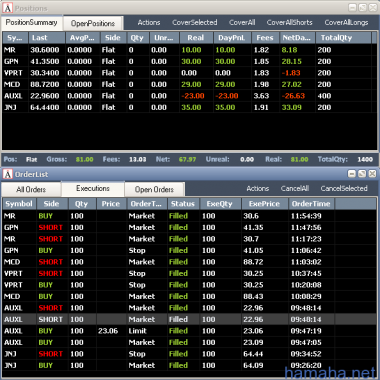The image size is (380, 380).
Task: Select the AUXL position row symbol
Action: pyautogui.click(x=13, y=96)
